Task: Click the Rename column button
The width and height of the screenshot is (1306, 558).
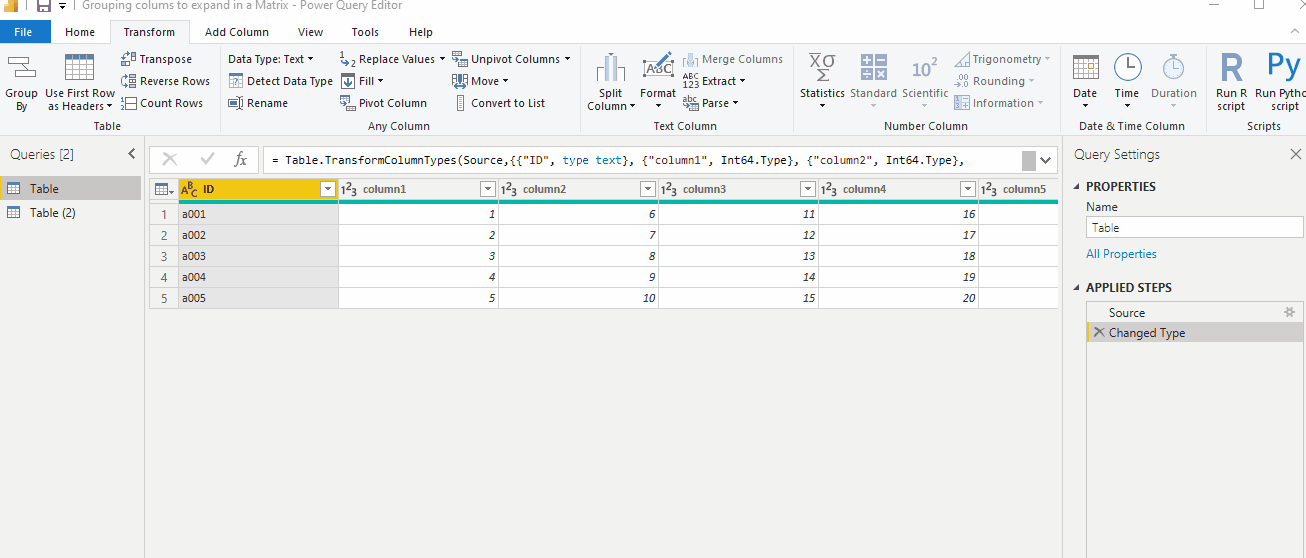Action: pos(258,103)
